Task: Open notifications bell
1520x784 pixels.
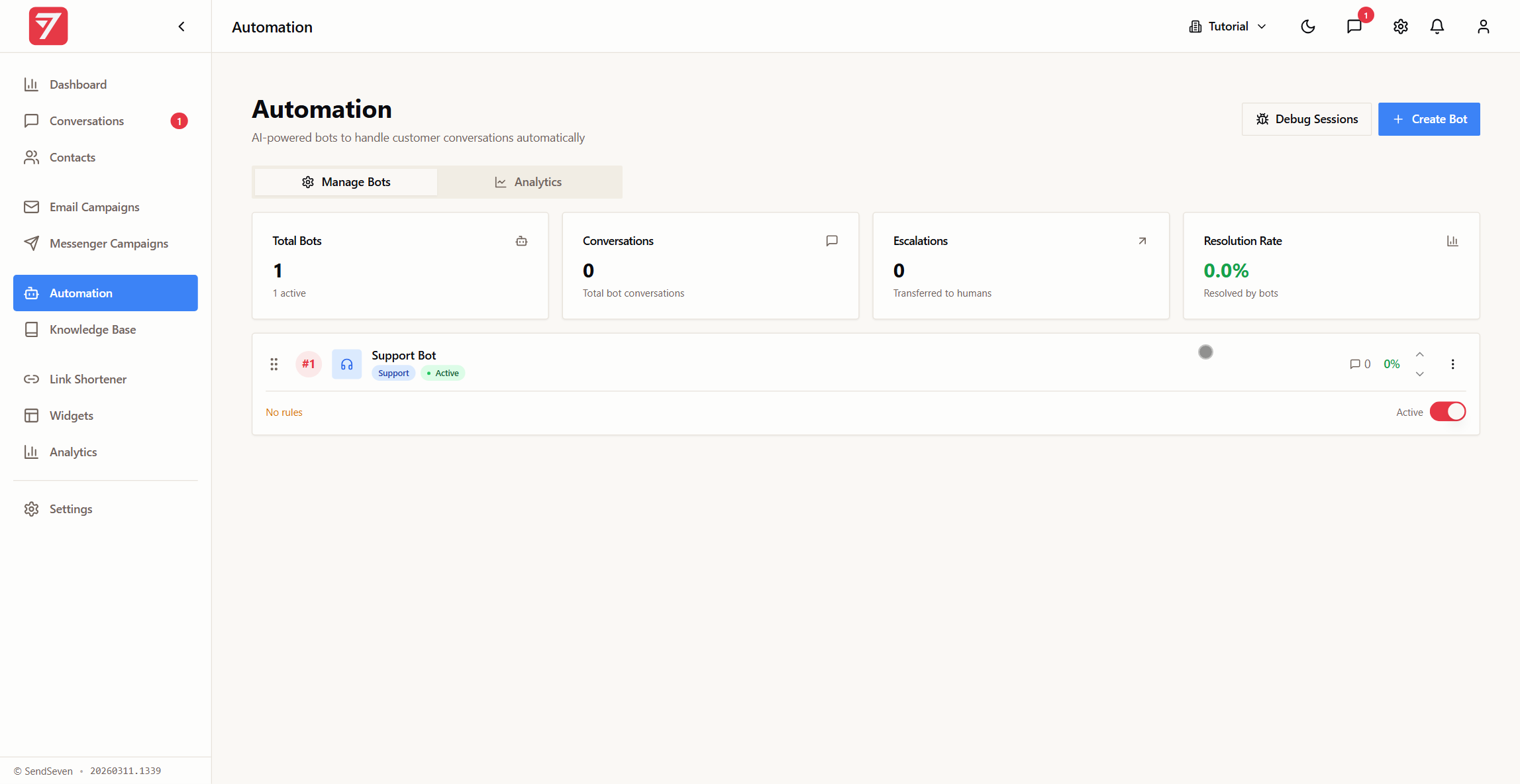Action: tap(1437, 26)
